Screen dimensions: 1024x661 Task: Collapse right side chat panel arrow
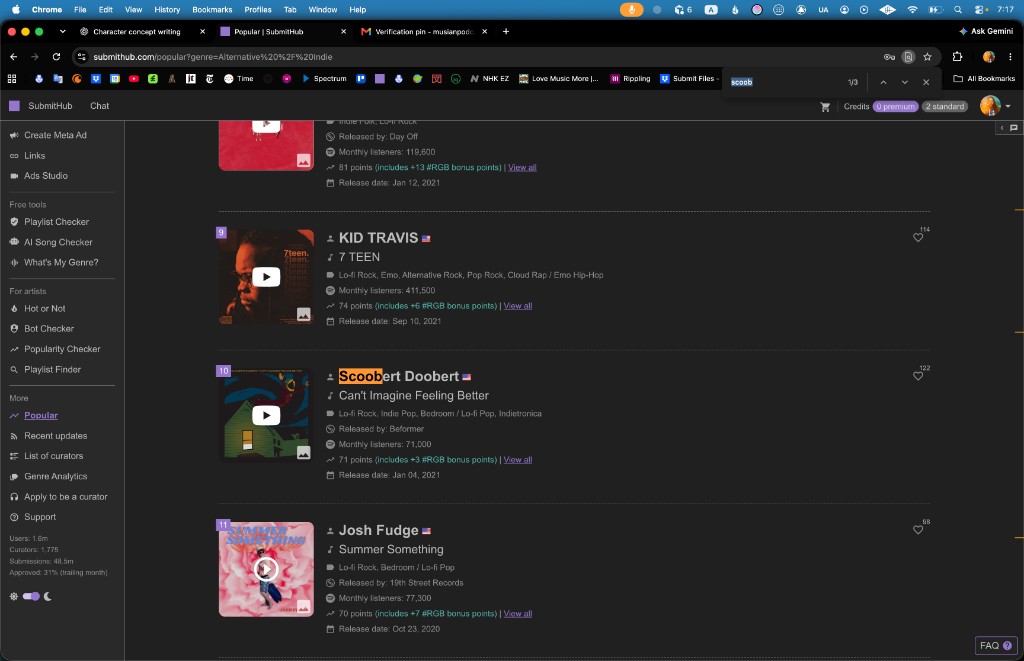pos(1002,128)
